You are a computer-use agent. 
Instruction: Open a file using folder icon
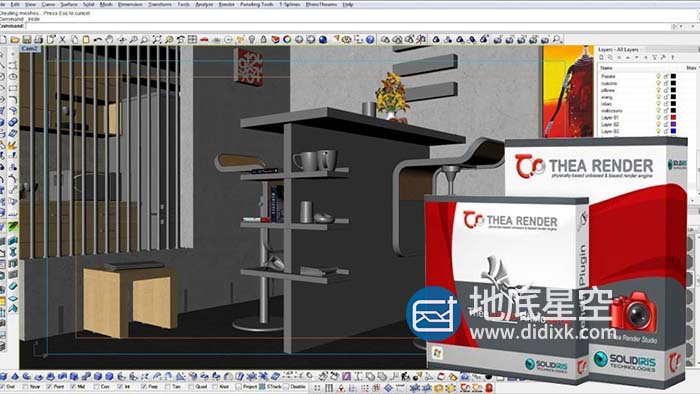point(15,40)
